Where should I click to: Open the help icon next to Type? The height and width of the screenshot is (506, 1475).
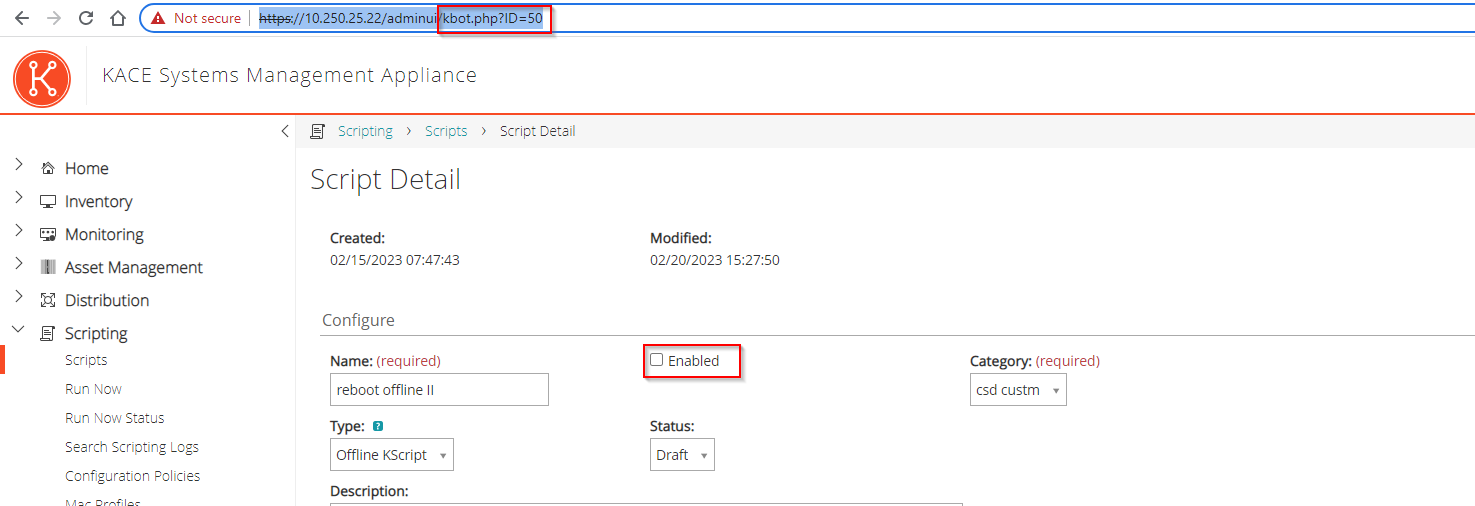(x=378, y=426)
